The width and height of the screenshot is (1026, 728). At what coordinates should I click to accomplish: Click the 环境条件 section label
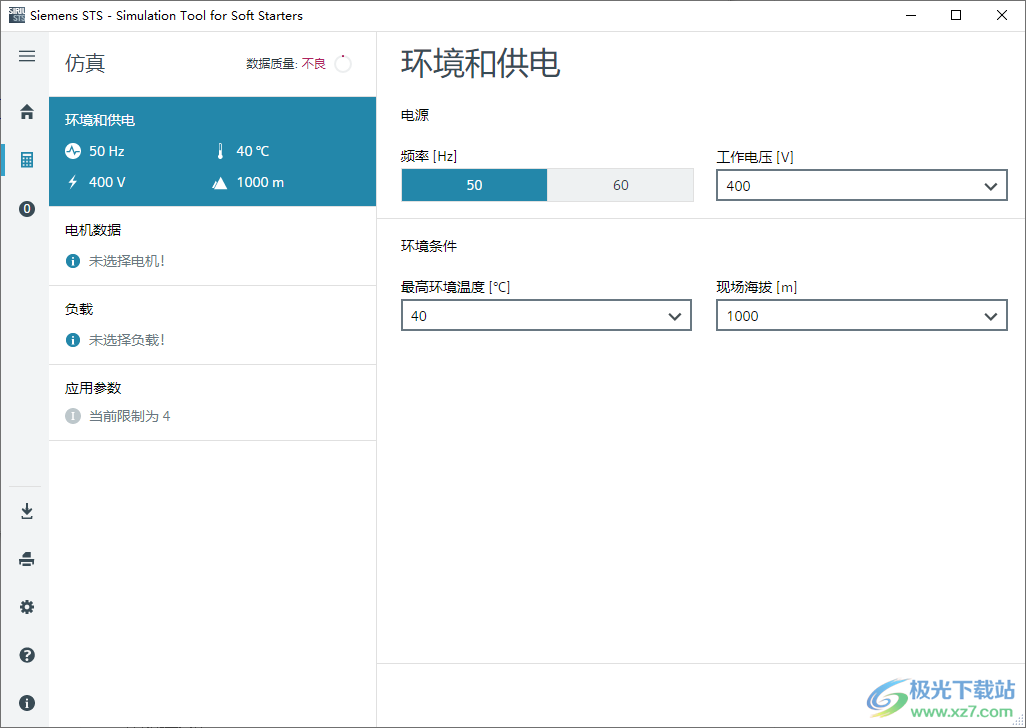click(x=429, y=246)
